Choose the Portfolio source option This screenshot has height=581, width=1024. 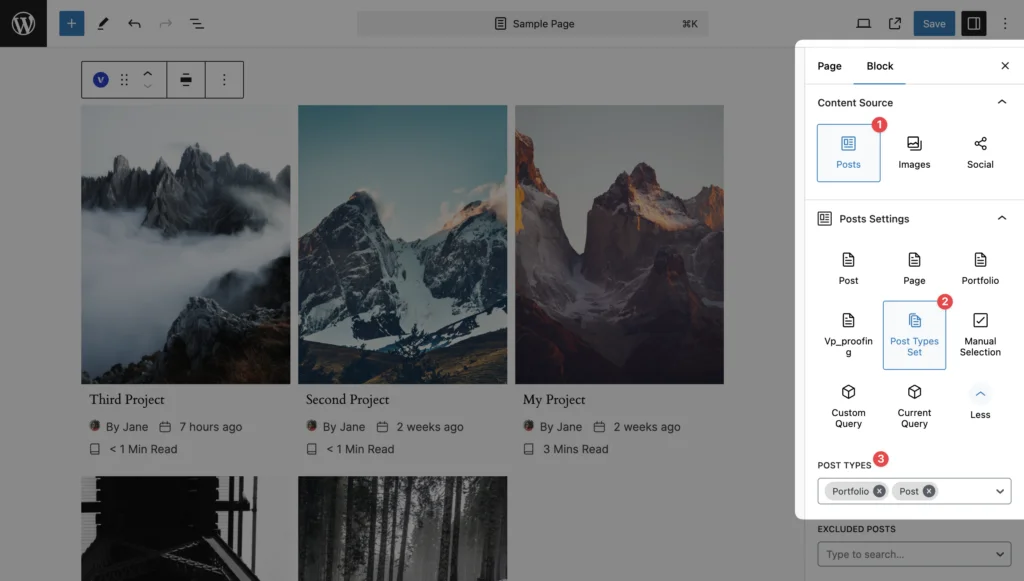[x=980, y=269]
